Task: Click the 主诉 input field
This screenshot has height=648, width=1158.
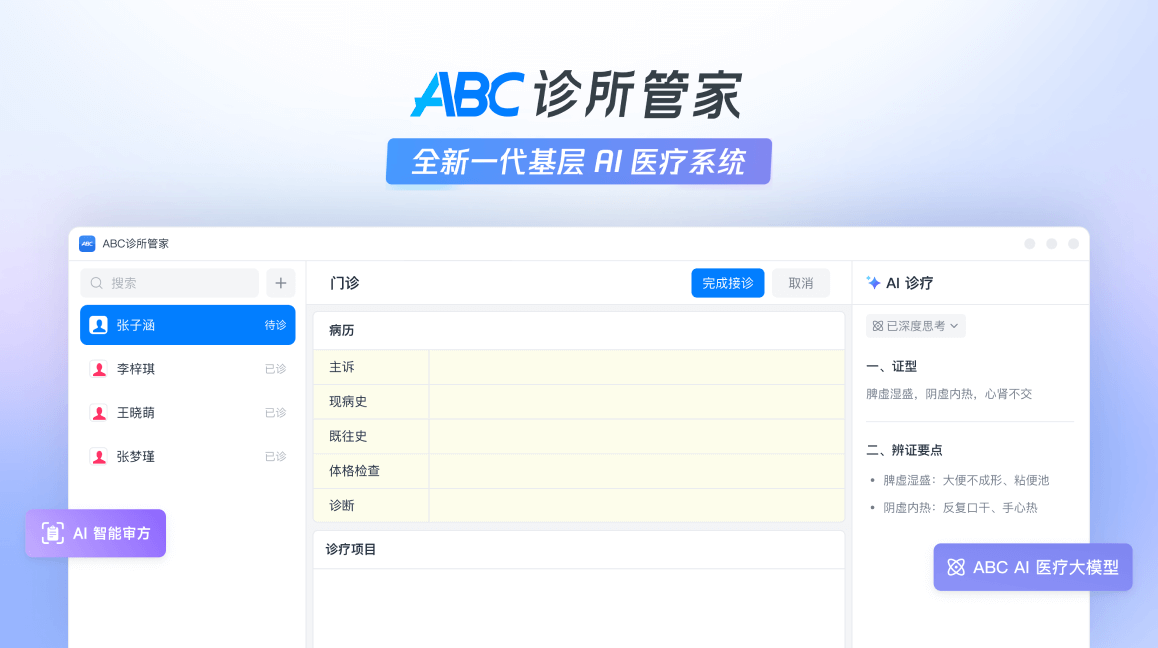Action: 636,367
